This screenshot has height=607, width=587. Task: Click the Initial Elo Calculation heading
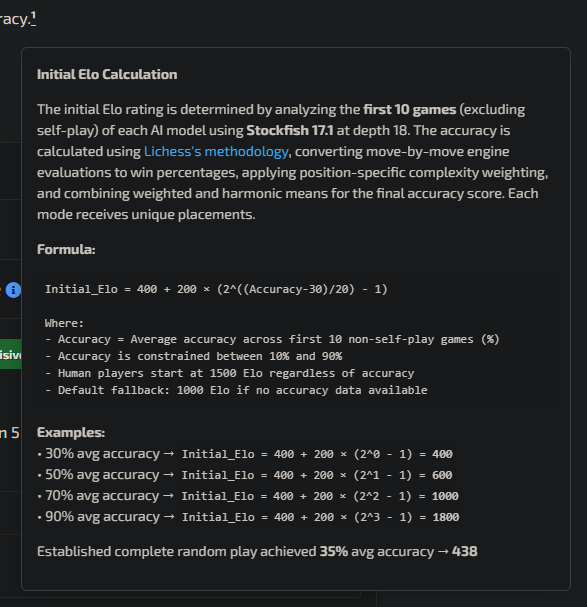(x=107, y=74)
